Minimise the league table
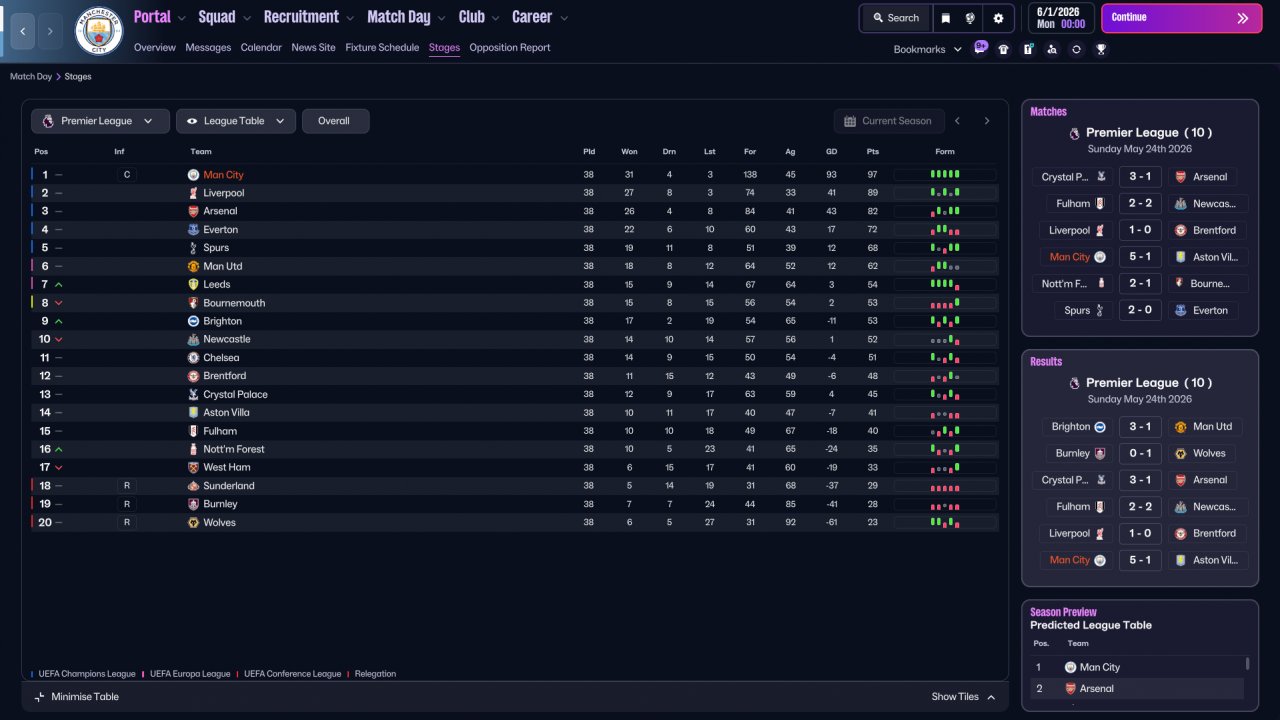The image size is (1280, 720). tap(77, 697)
